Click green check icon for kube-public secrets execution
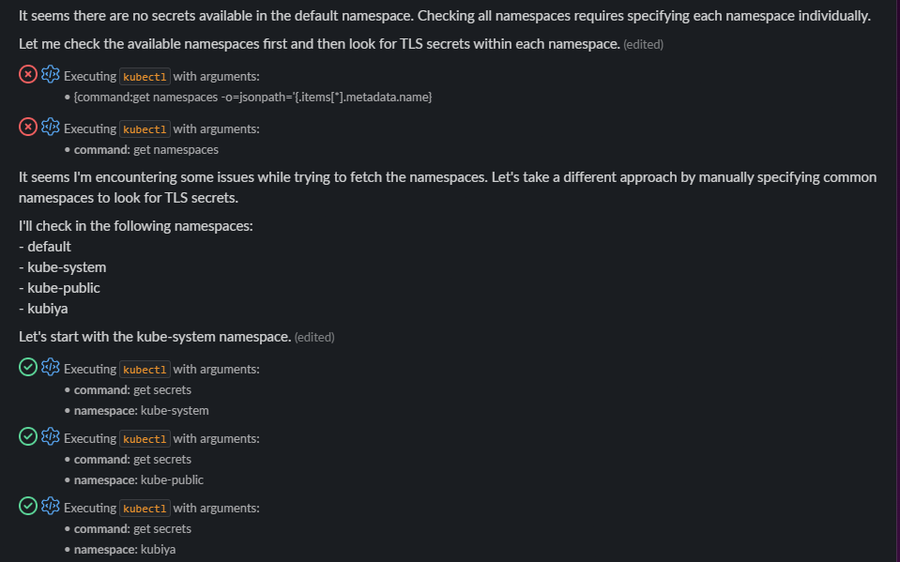This screenshot has height=562, width=900. coord(28,437)
